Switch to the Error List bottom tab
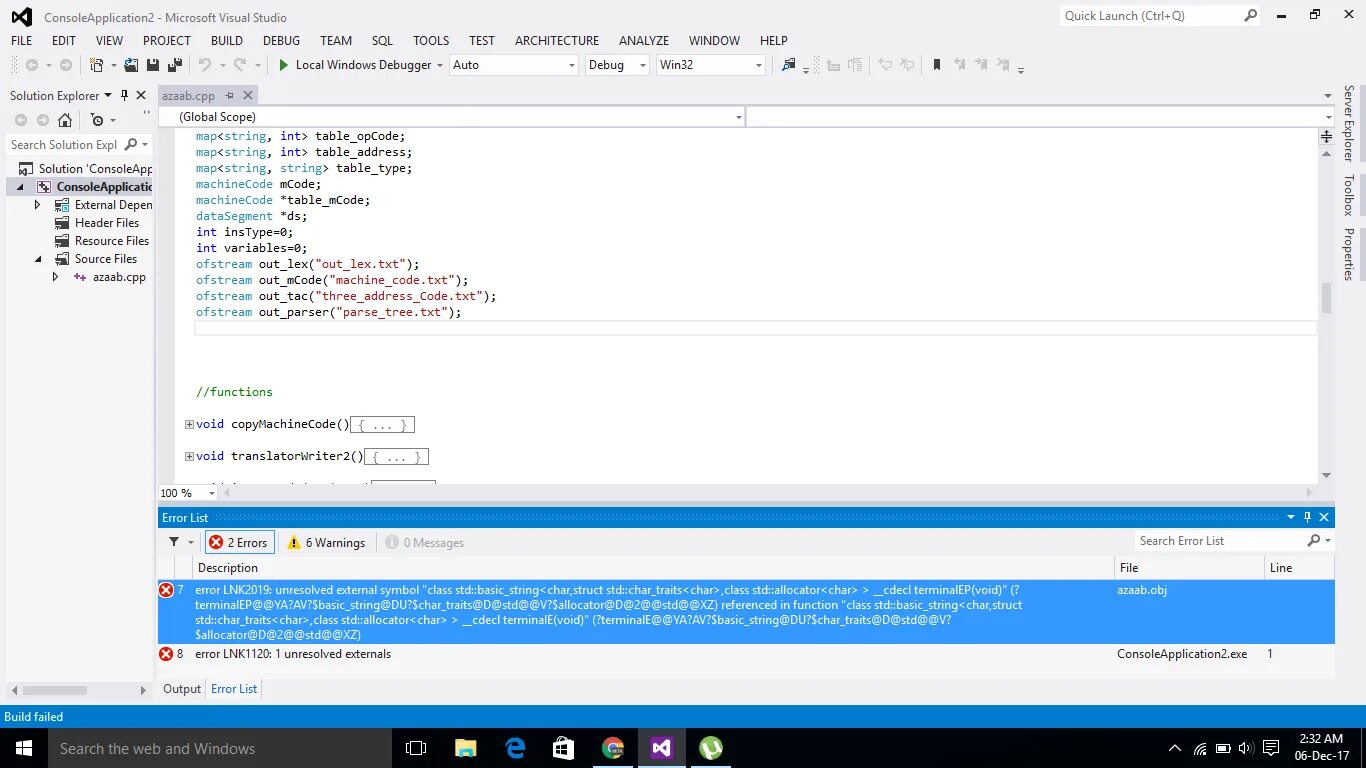Viewport: 1366px width, 768px height. tap(234, 689)
